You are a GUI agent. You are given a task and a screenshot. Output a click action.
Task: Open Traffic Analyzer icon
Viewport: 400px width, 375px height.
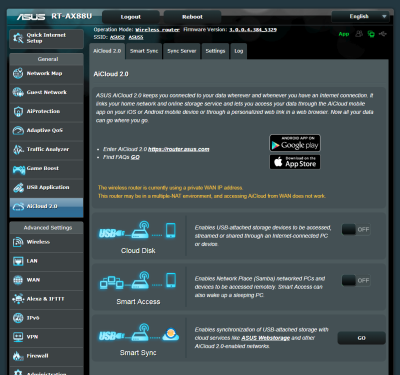pyautogui.click(x=18, y=150)
